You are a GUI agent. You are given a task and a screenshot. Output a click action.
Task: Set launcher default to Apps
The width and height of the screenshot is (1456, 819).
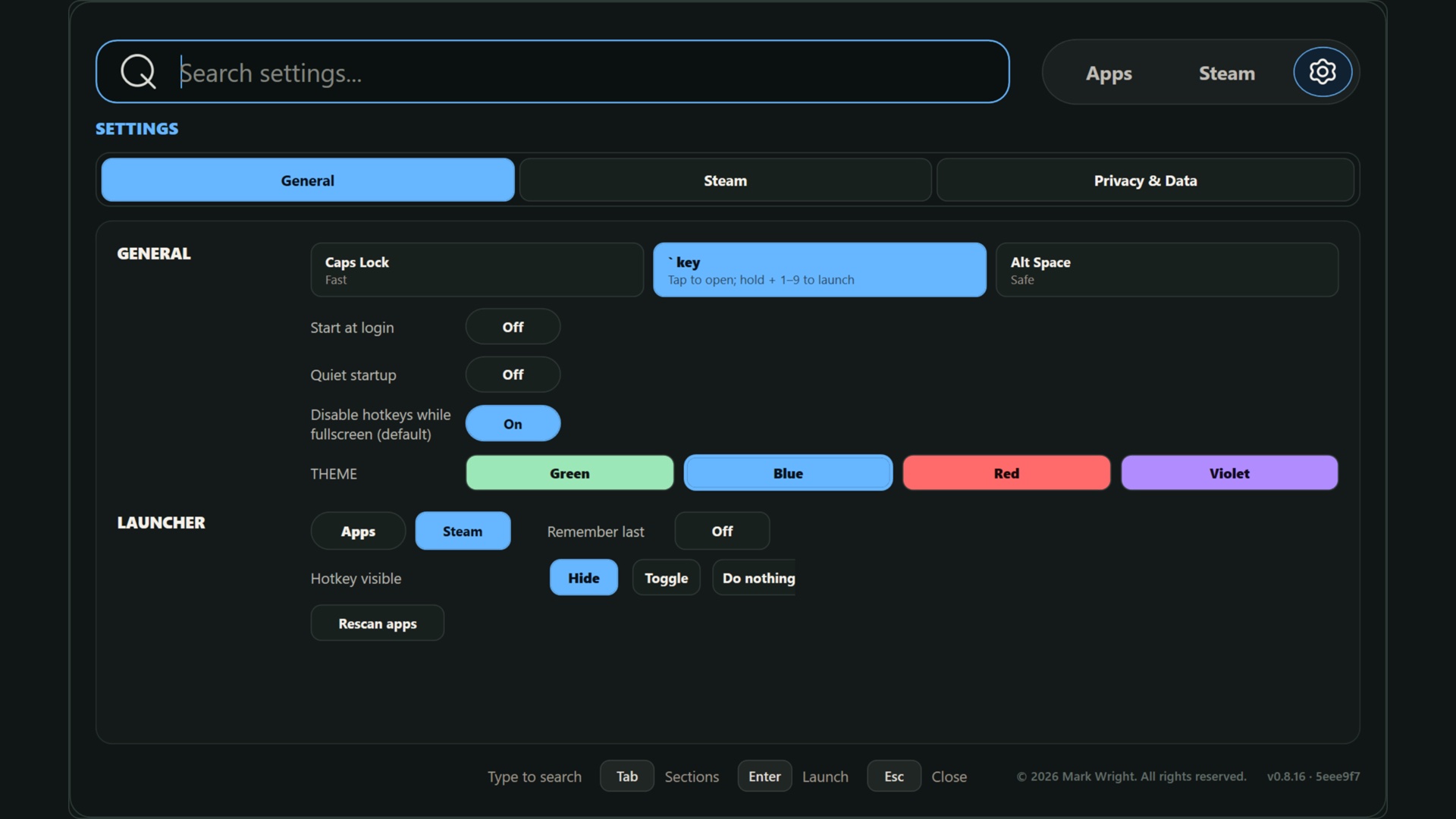click(x=358, y=531)
